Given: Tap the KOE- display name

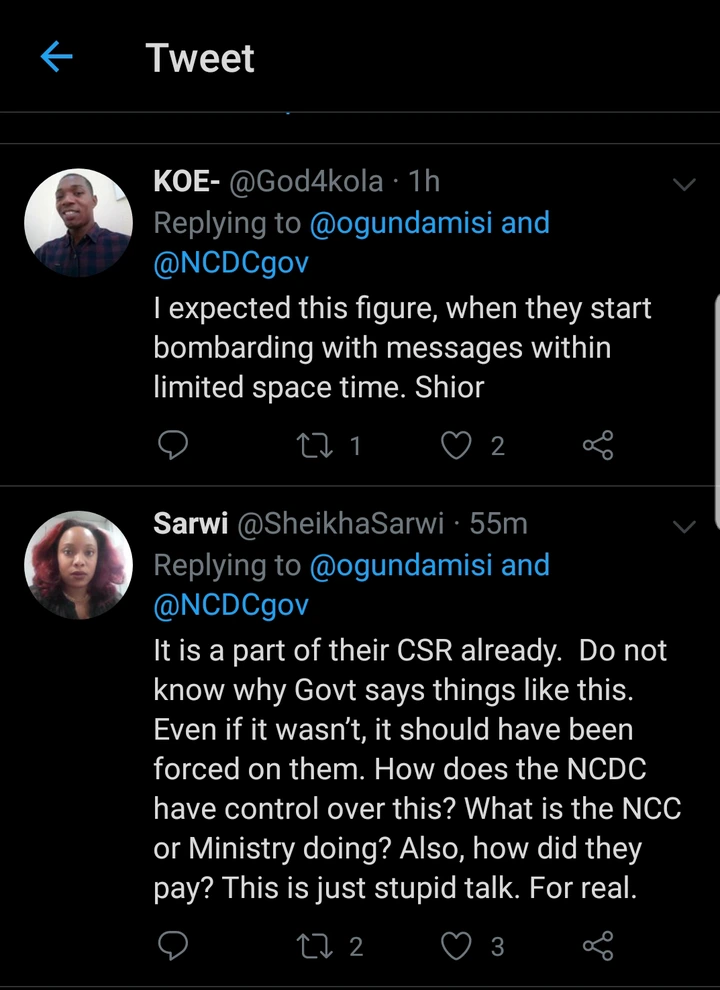Looking at the screenshot, I should 186,181.
